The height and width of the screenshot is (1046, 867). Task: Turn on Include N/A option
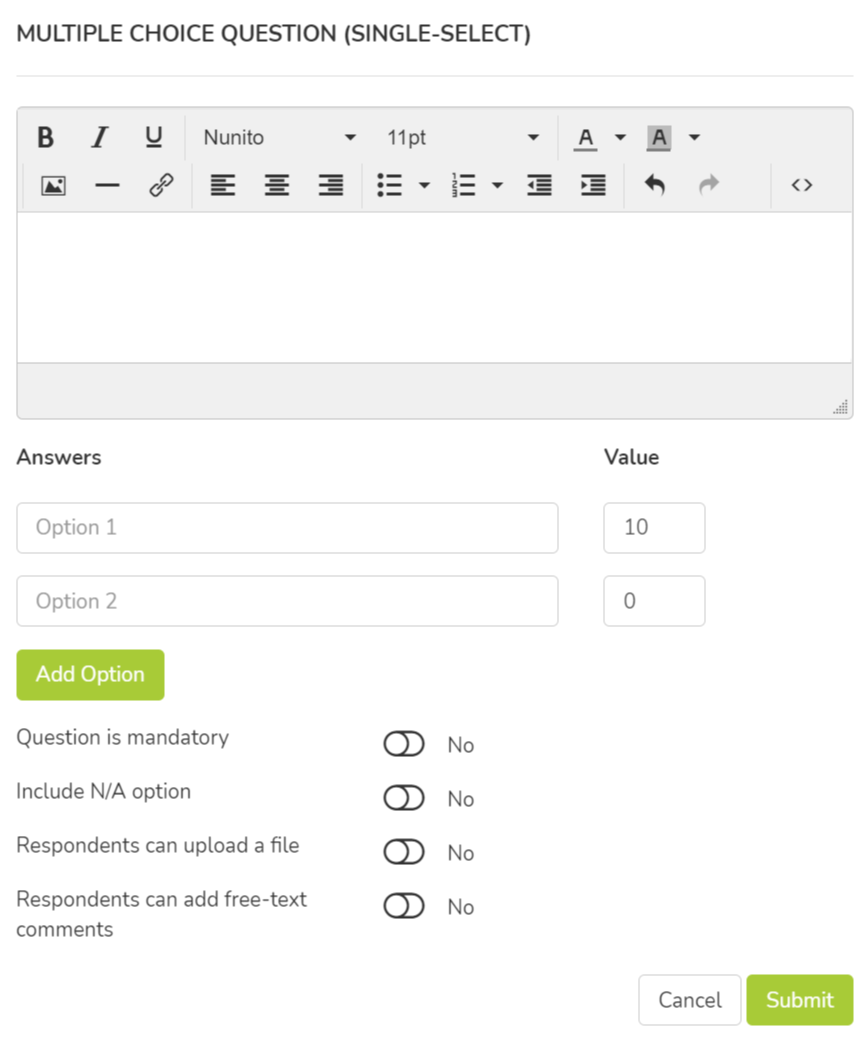404,799
